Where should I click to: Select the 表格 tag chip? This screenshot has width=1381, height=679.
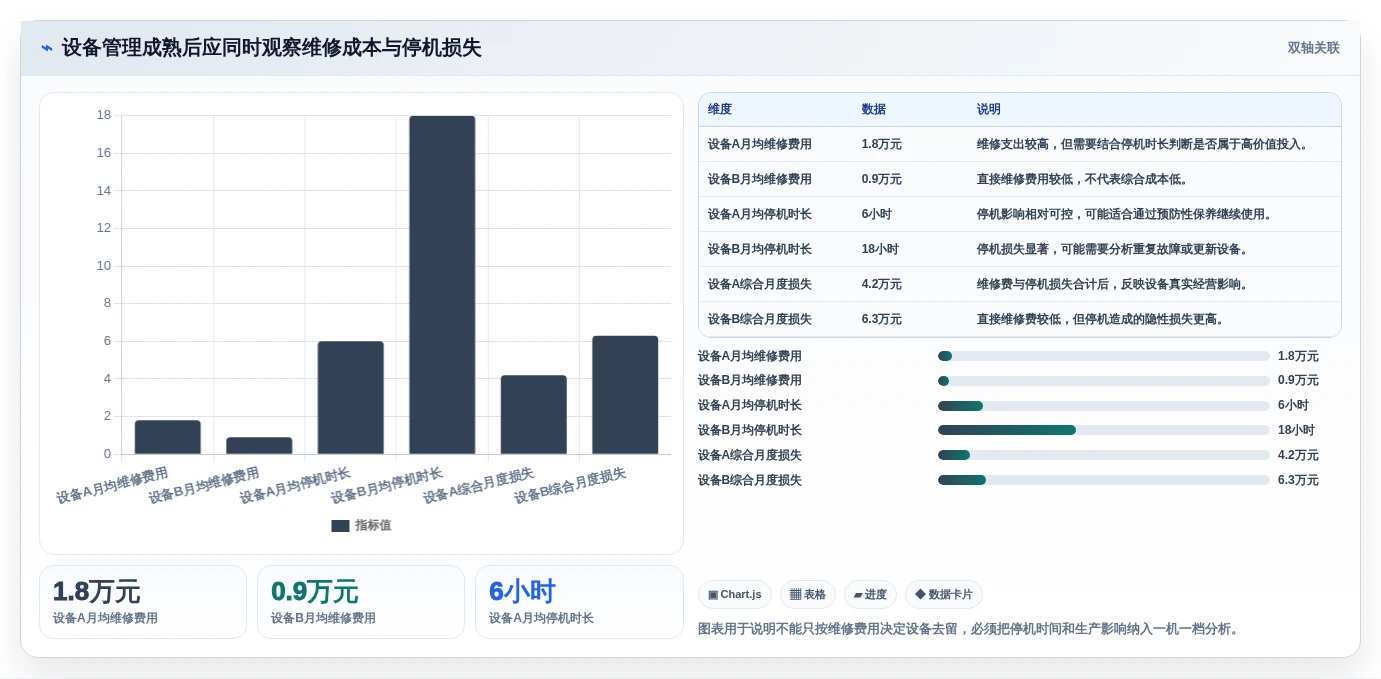pos(808,595)
